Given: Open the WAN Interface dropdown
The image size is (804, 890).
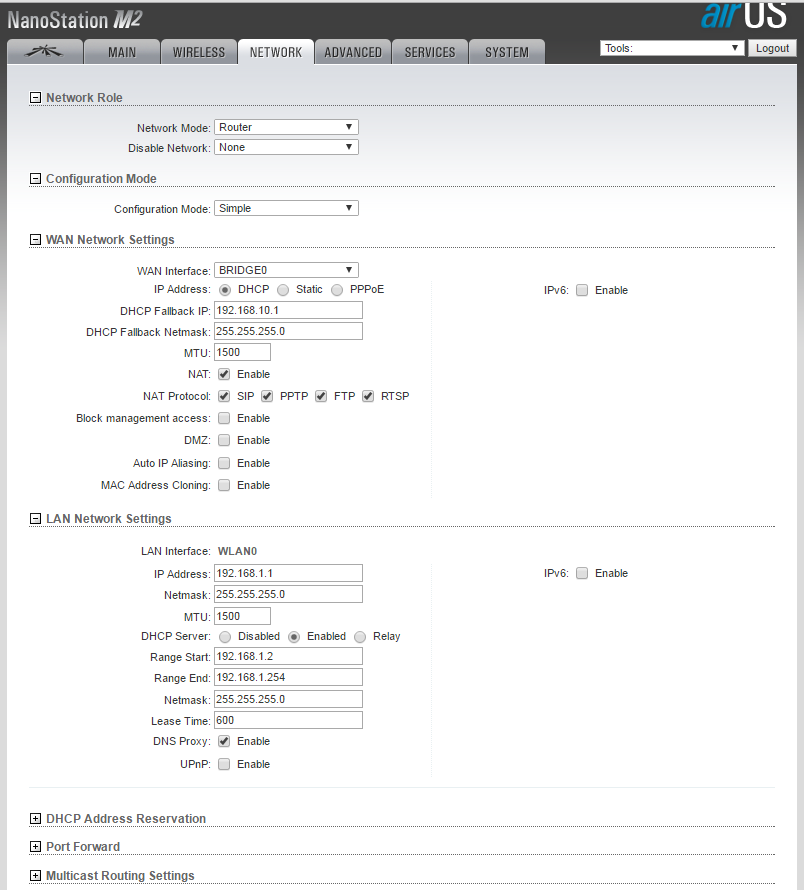Looking at the screenshot, I should point(286,270).
